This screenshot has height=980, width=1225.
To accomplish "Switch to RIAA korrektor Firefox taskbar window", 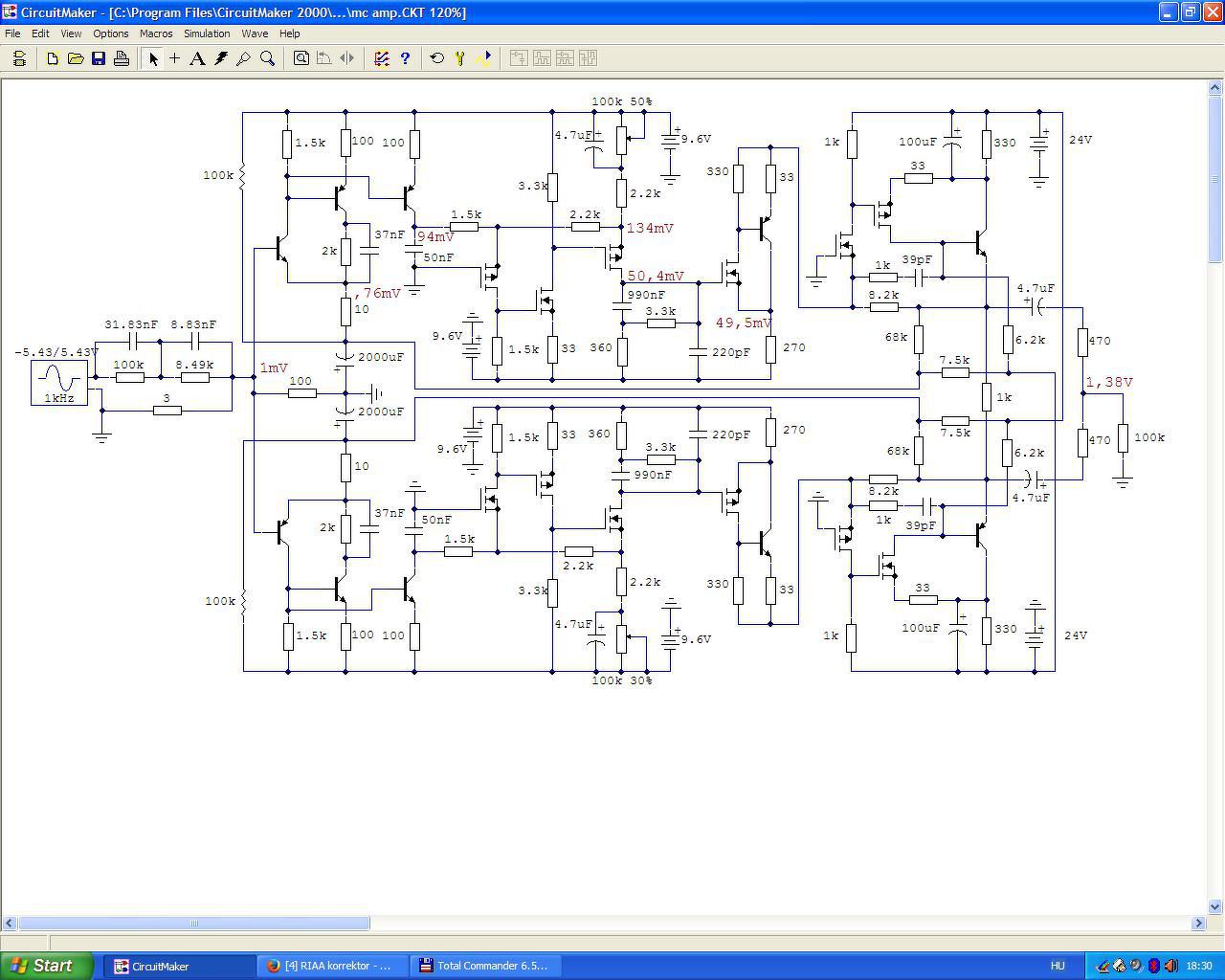I will point(332,966).
